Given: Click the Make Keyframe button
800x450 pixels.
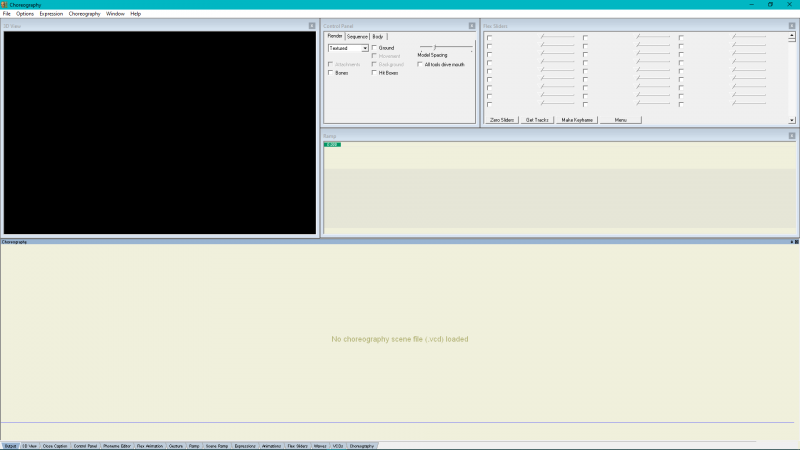Looking at the screenshot, I should point(577,120).
